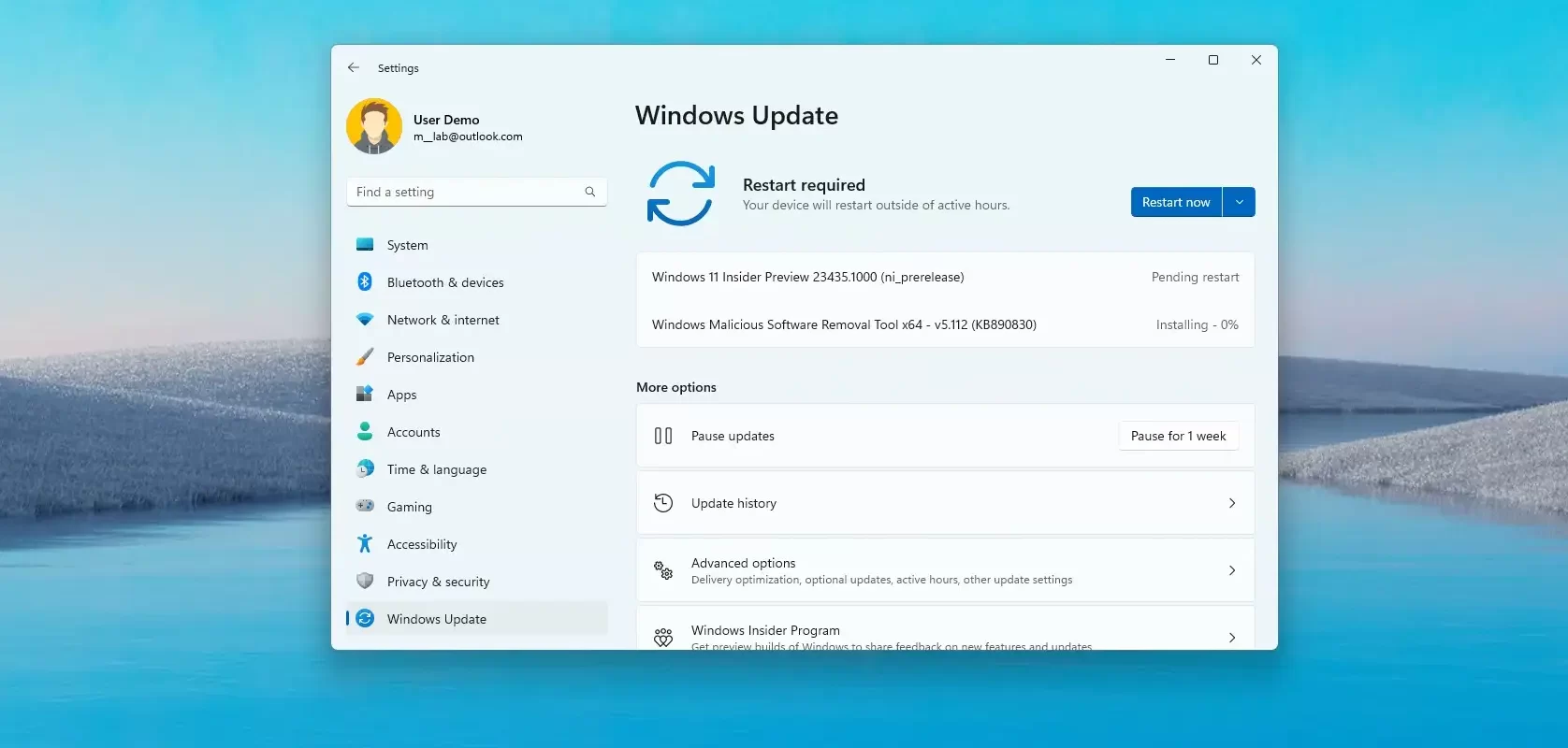
Task: Open Privacy & security label
Action: click(x=439, y=582)
